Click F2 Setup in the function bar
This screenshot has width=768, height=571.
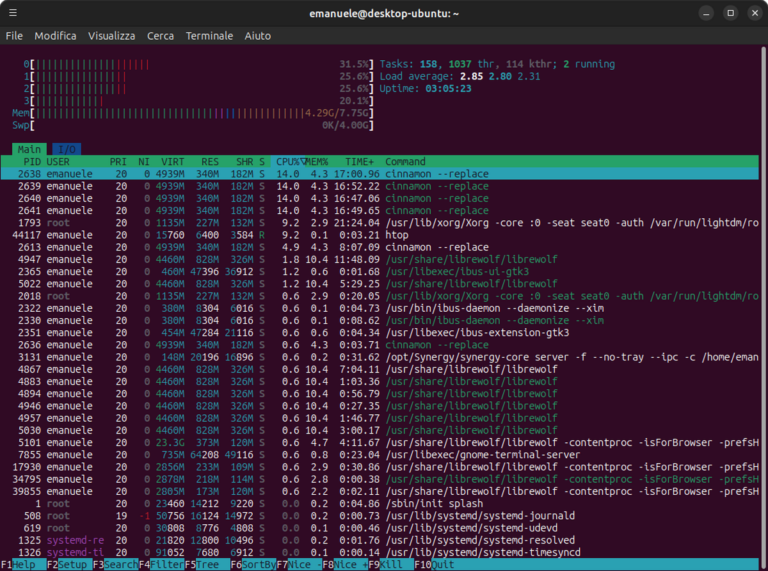click(69, 564)
